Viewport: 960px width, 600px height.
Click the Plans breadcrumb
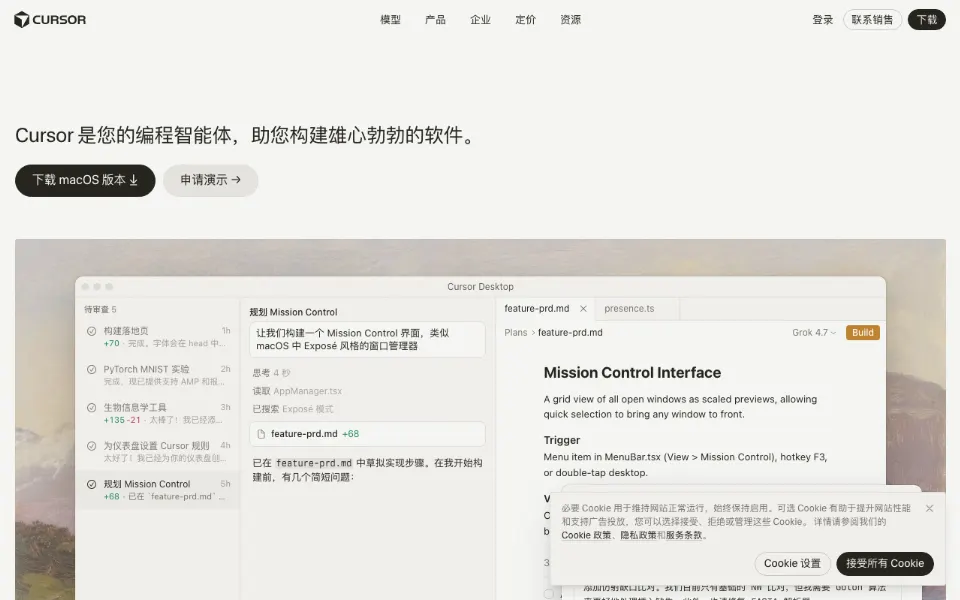516,332
